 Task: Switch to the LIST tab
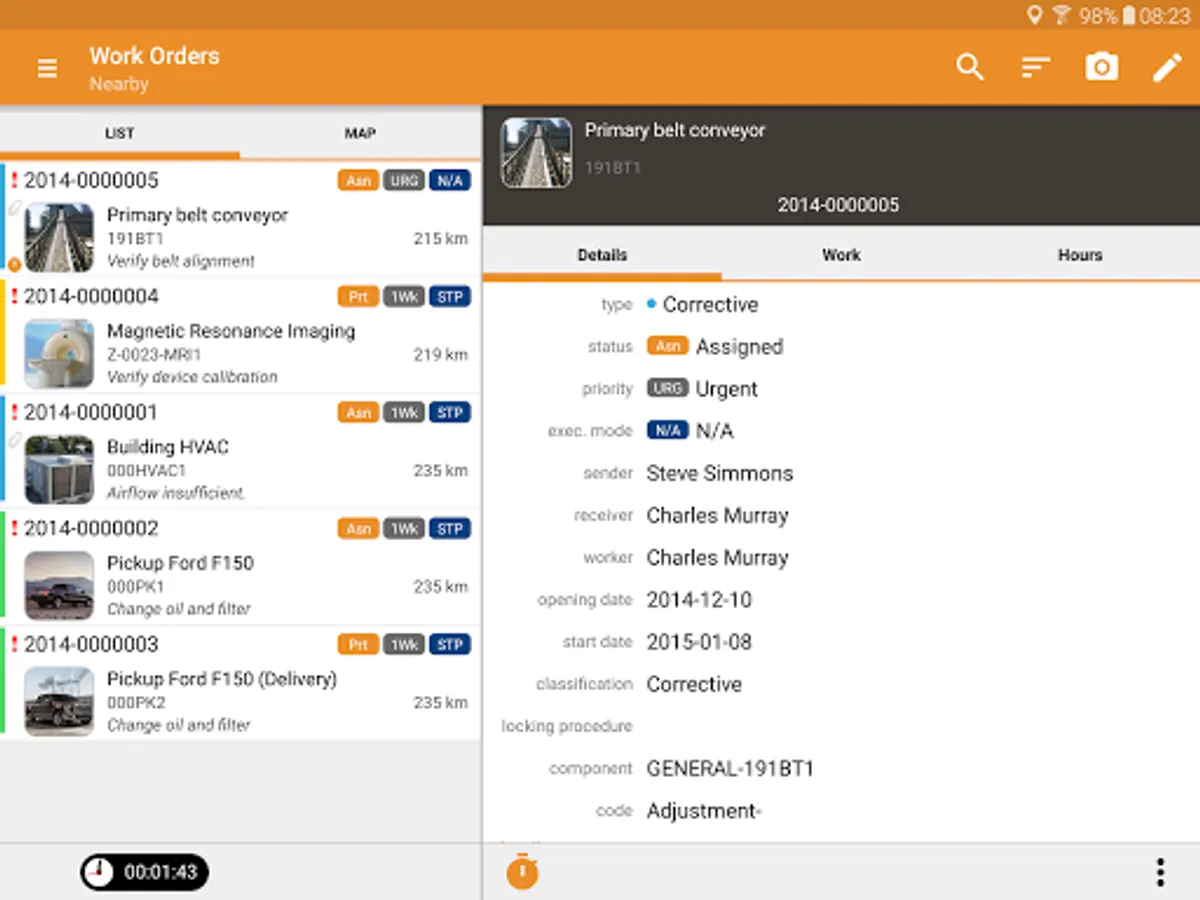(x=120, y=133)
